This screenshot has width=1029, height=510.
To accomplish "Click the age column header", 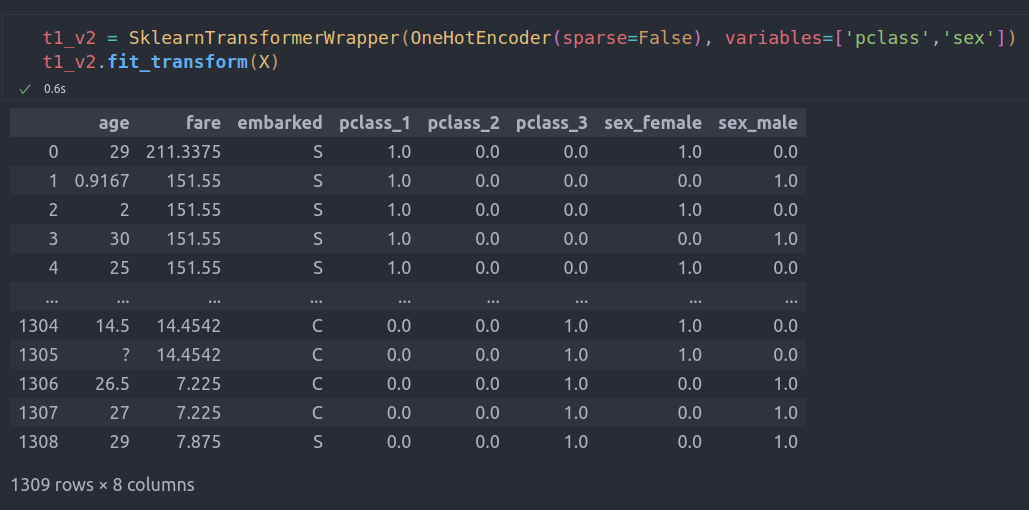I will 114,123.
